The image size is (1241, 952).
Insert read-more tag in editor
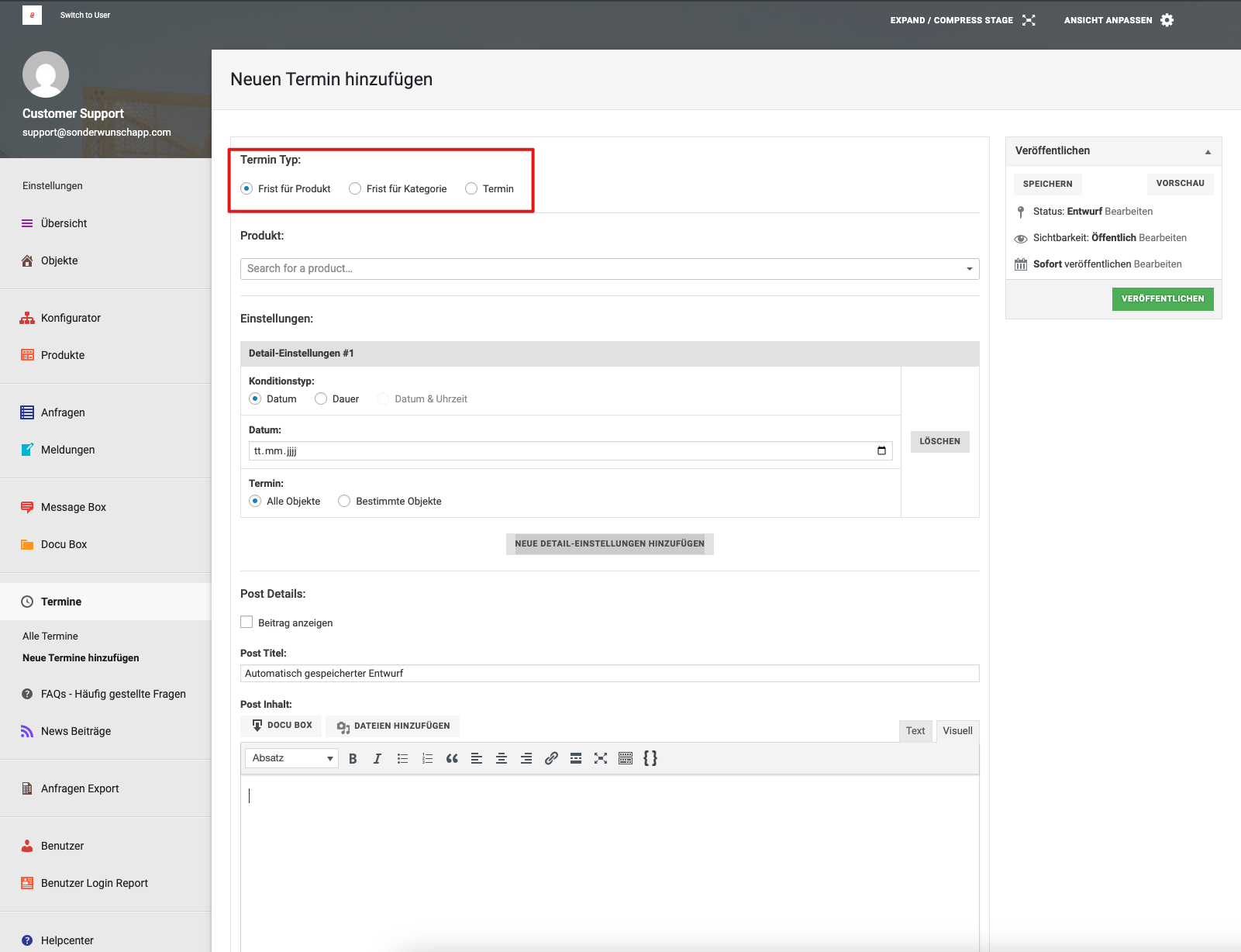coord(576,758)
